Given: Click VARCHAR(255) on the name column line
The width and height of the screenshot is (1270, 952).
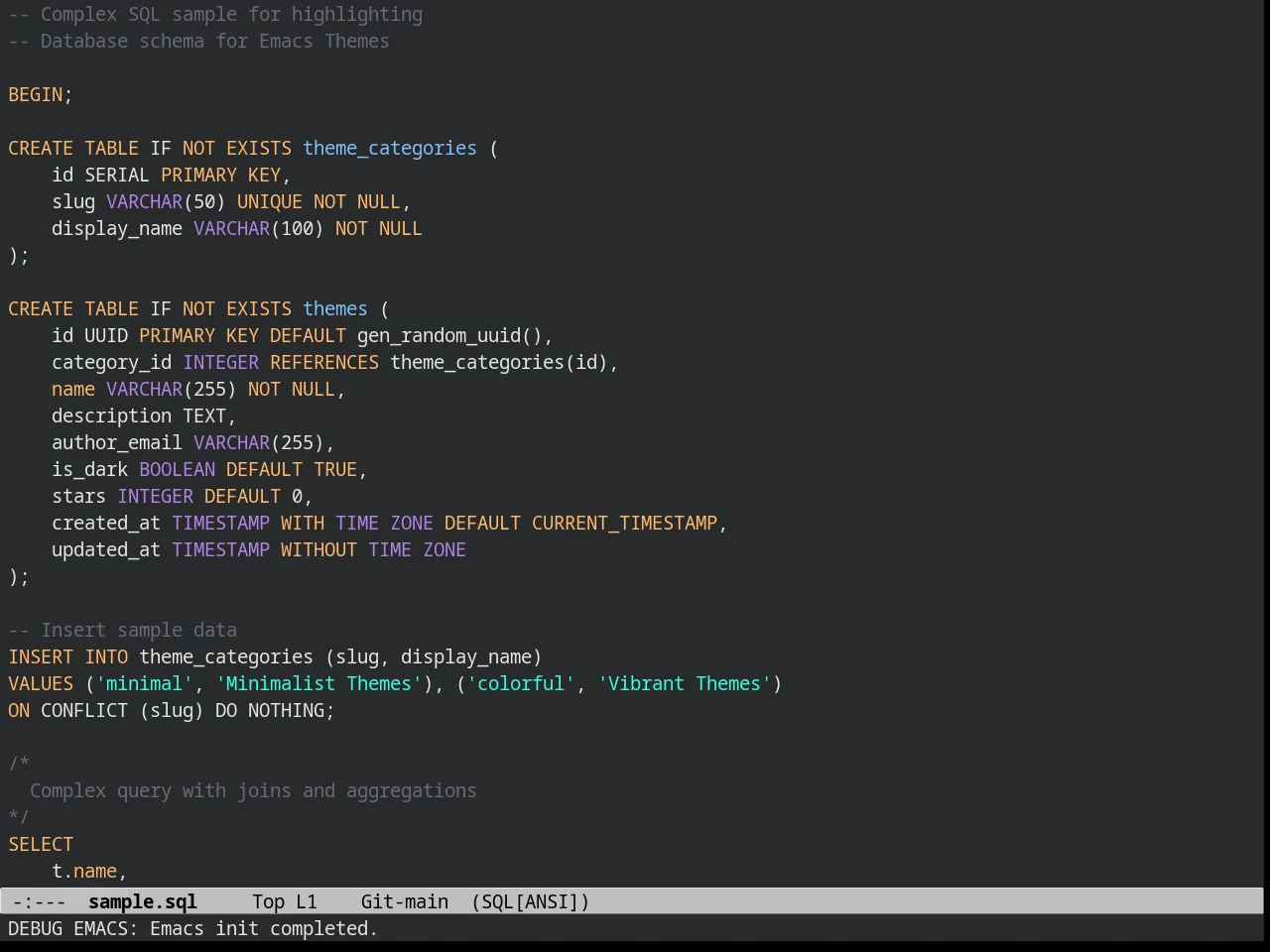Looking at the screenshot, I should point(172,389).
